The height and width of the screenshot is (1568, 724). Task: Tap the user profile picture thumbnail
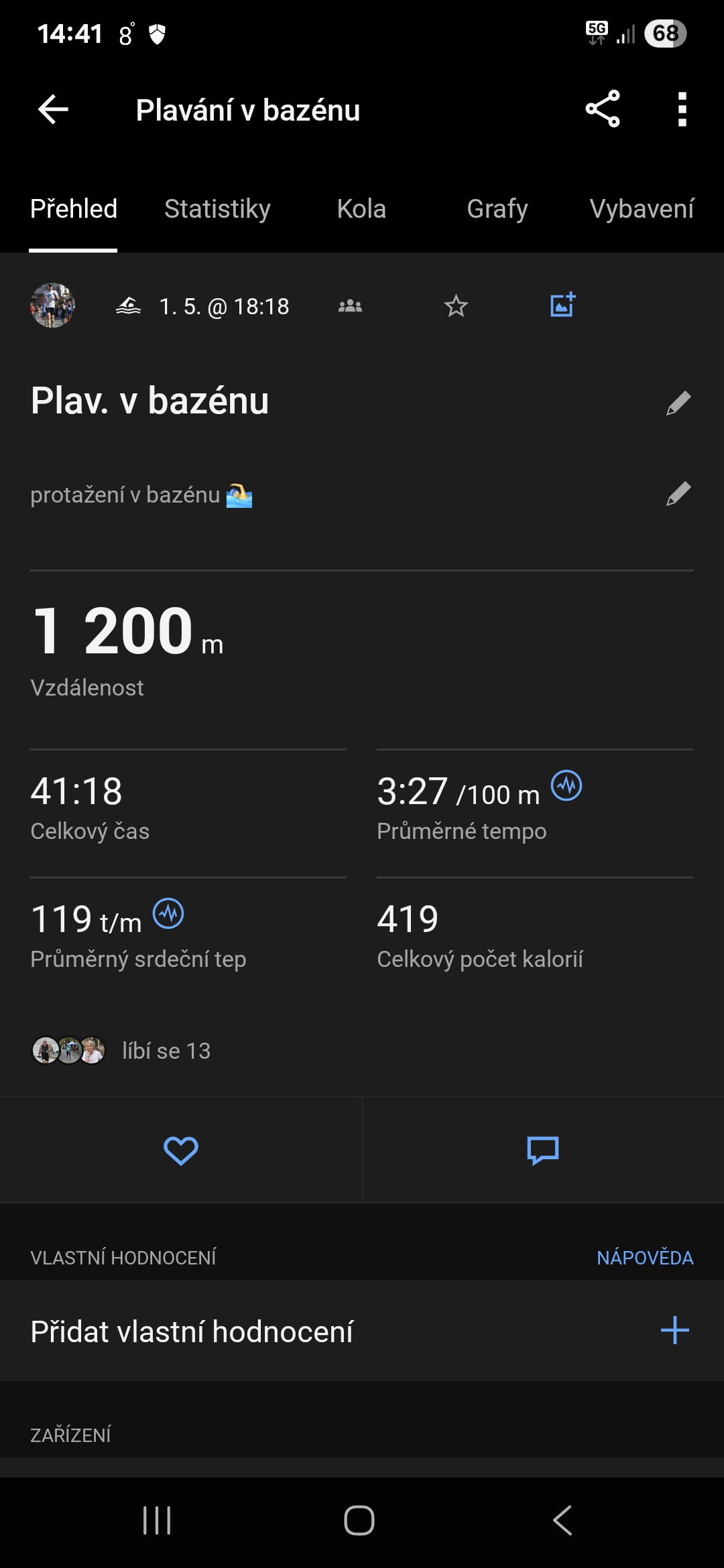click(x=52, y=306)
